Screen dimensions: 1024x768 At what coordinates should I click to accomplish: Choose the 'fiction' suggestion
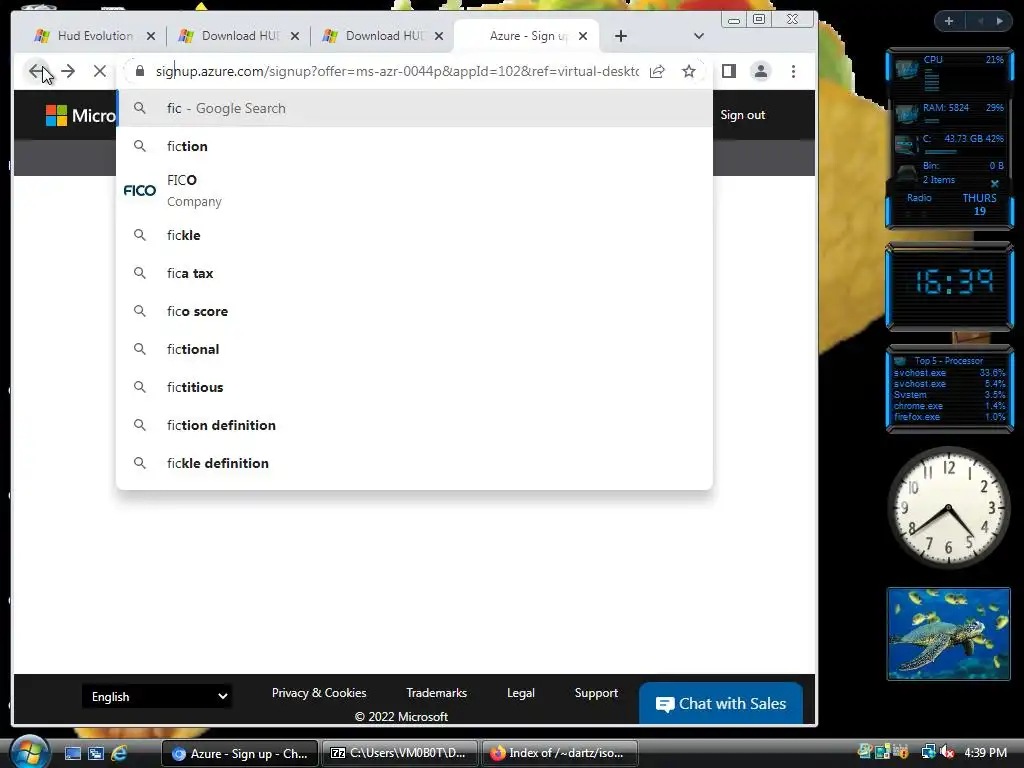click(414, 146)
